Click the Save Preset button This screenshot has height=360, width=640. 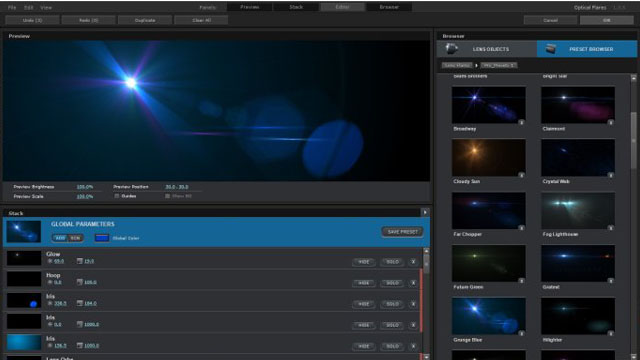(x=402, y=232)
